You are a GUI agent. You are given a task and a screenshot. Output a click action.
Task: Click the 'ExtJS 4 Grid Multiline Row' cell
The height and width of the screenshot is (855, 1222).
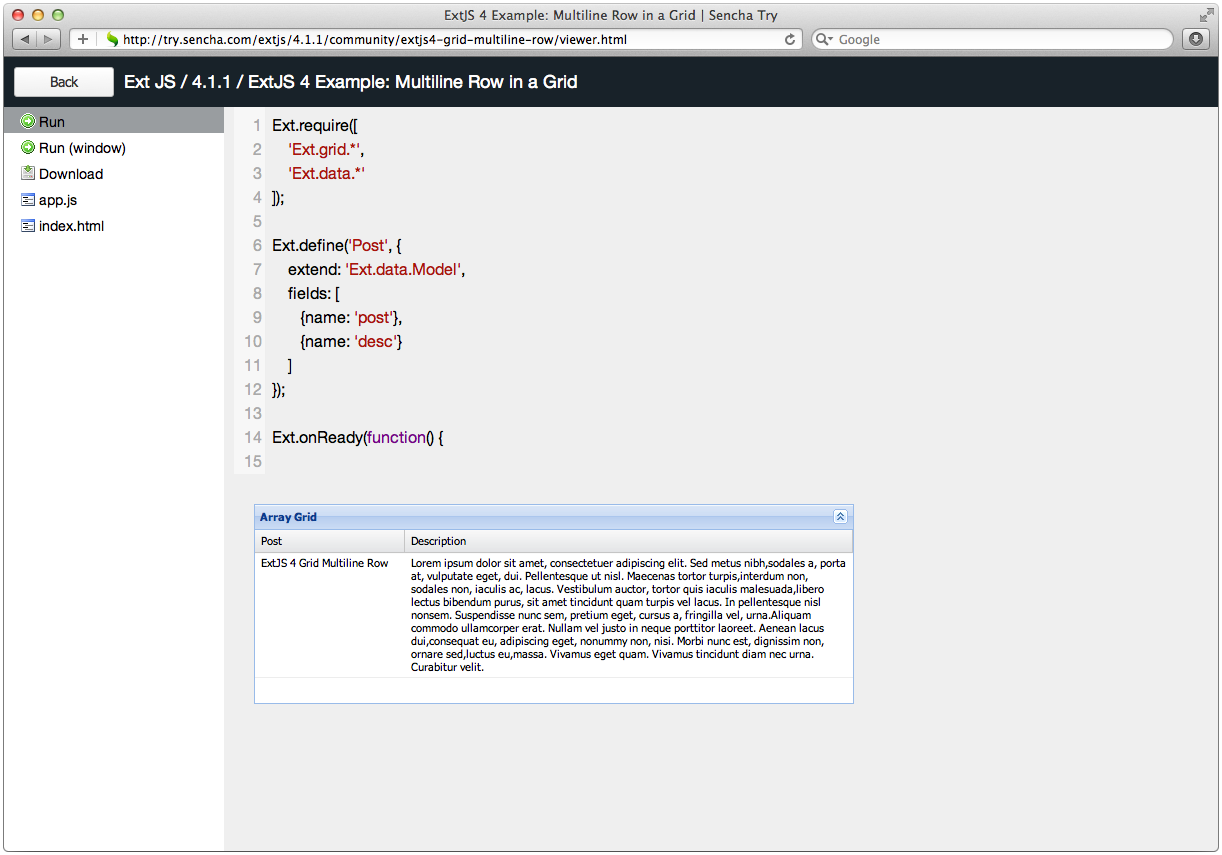click(330, 615)
